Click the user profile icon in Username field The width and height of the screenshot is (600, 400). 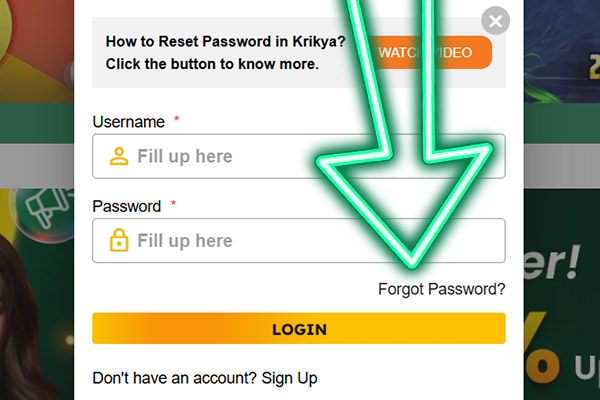pyautogui.click(x=119, y=156)
